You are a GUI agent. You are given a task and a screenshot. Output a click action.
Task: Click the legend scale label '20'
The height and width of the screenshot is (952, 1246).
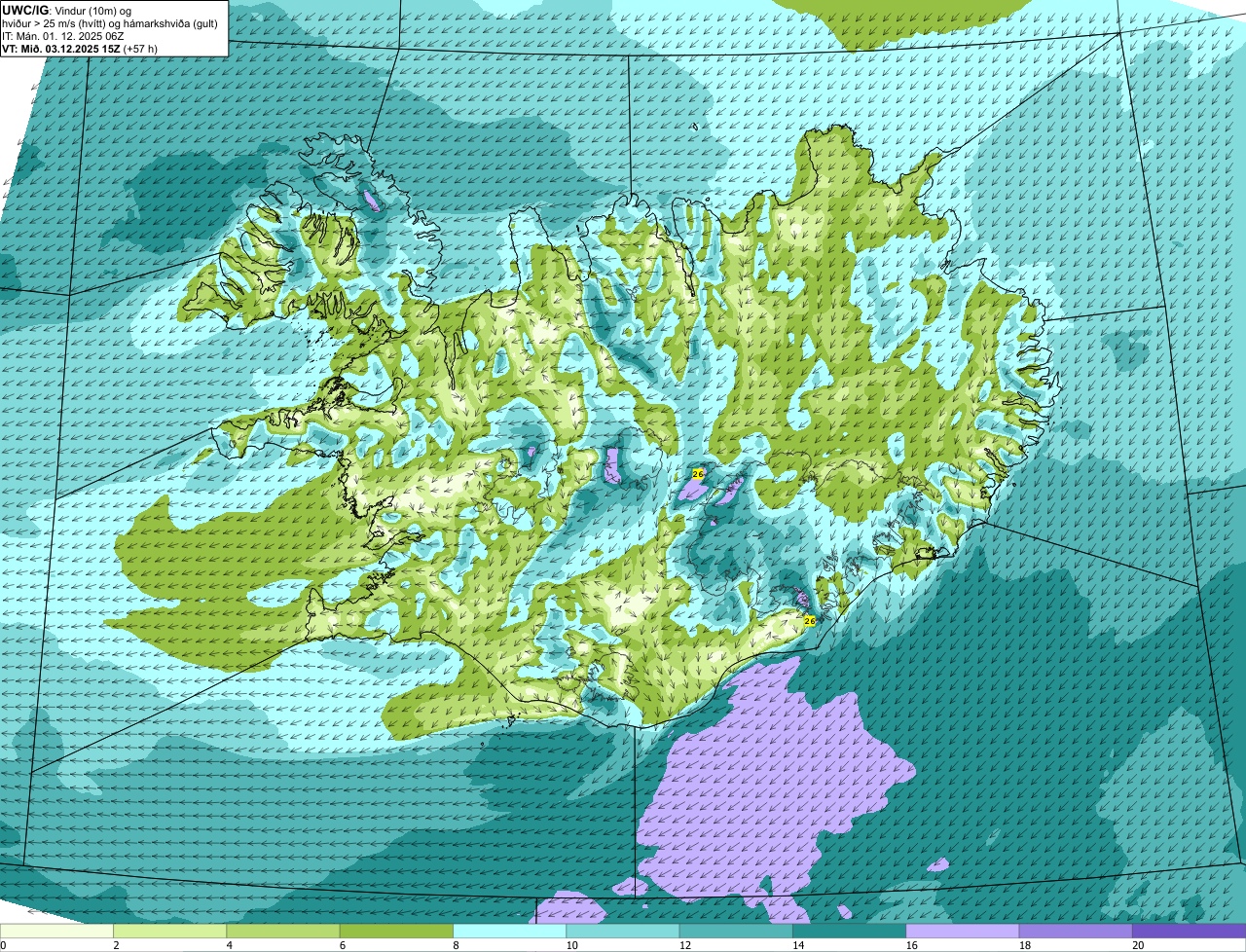1138,945
